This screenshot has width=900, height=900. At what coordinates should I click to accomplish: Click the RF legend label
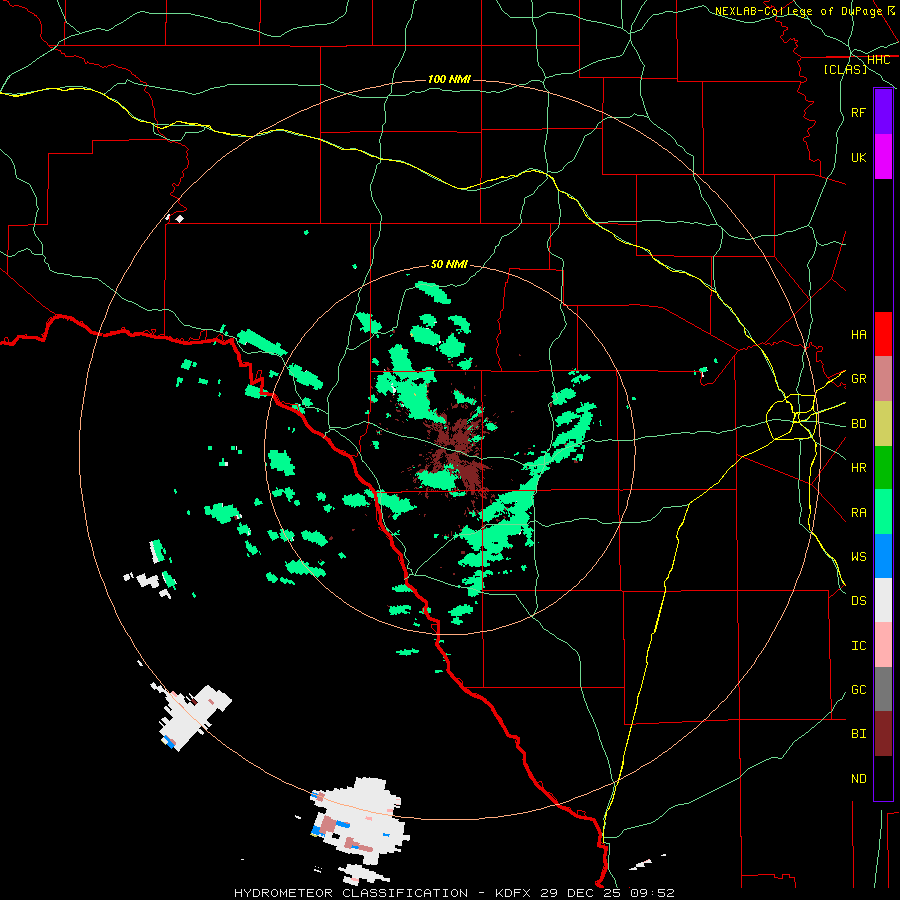(x=858, y=112)
